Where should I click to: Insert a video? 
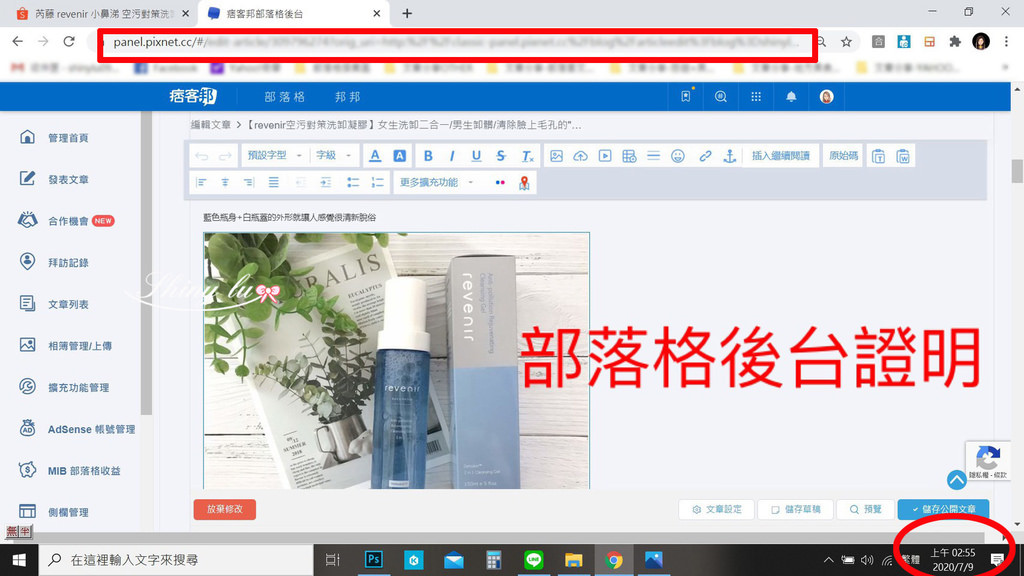(605, 156)
